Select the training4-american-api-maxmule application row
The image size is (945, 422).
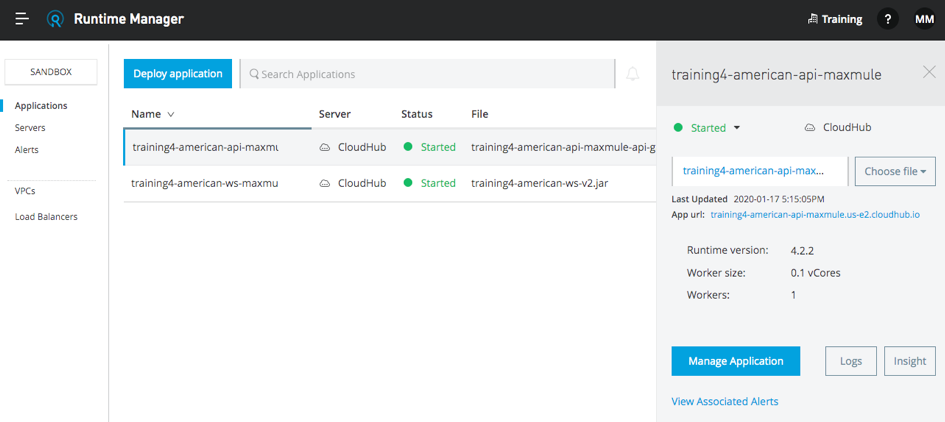[389, 147]
